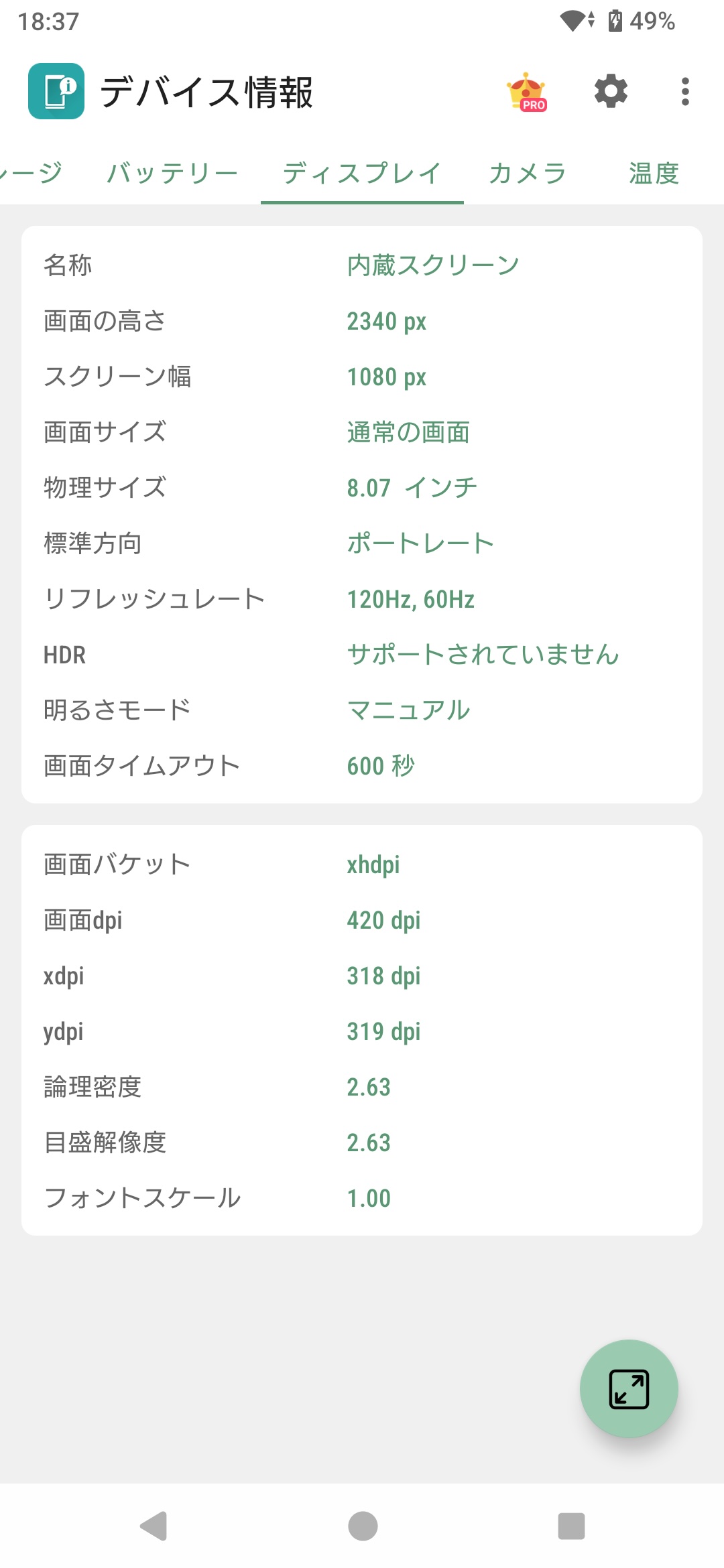Open the 温度 tab
The height and width of the screenshot is (1568, 724).
[x=654, y=174]
